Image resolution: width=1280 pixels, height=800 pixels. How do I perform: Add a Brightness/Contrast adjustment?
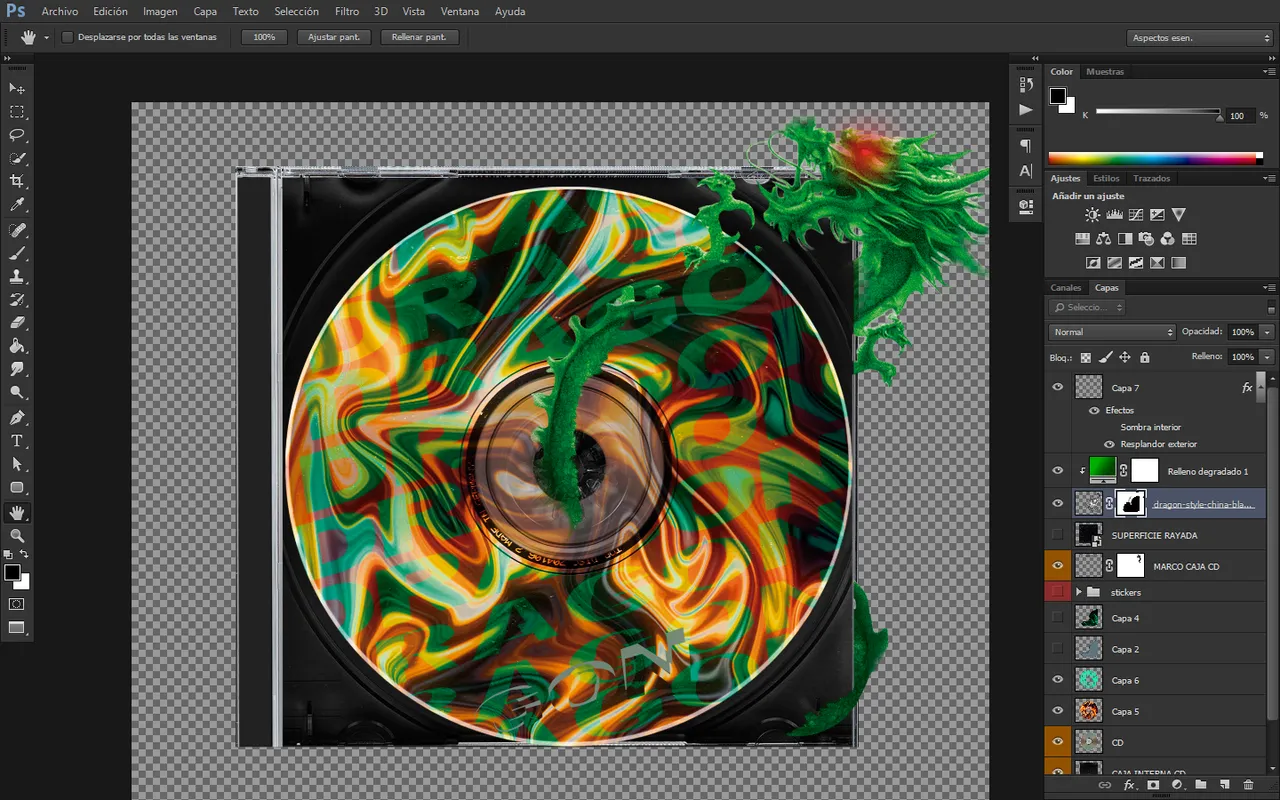(1092, 215)
